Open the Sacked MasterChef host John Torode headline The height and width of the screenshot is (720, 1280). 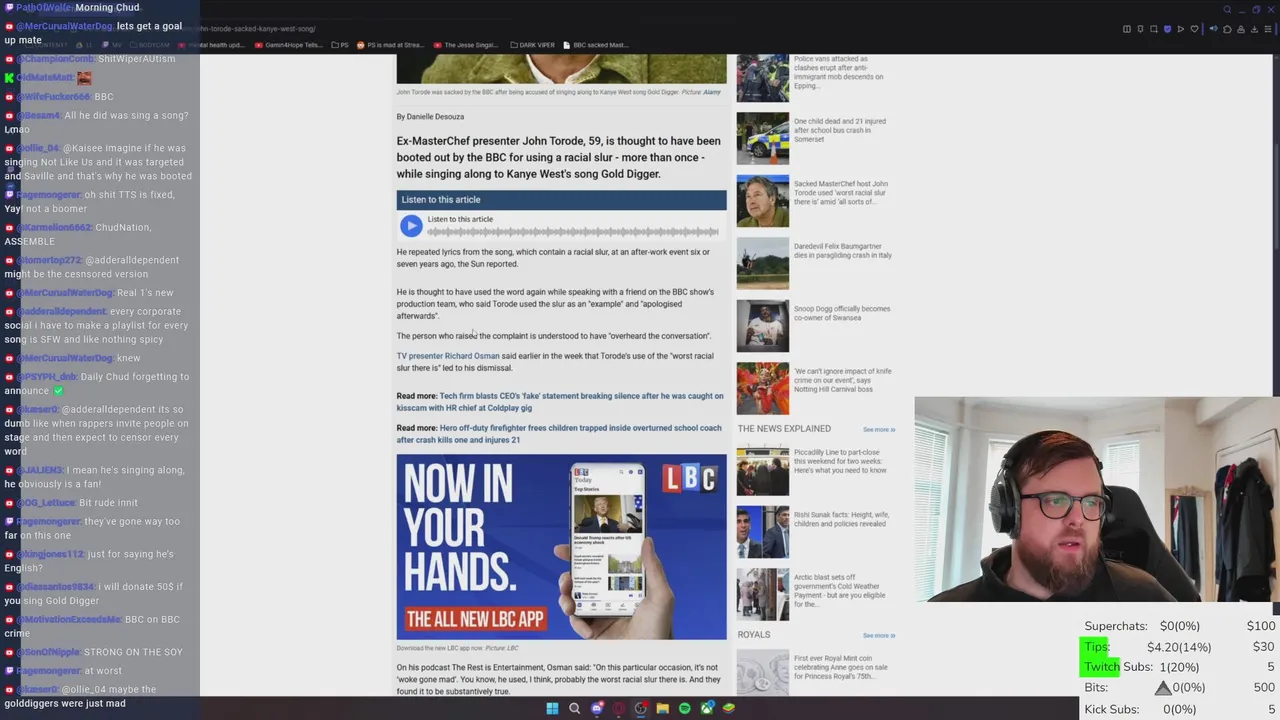pyautogui.click(x=841, y=193)
